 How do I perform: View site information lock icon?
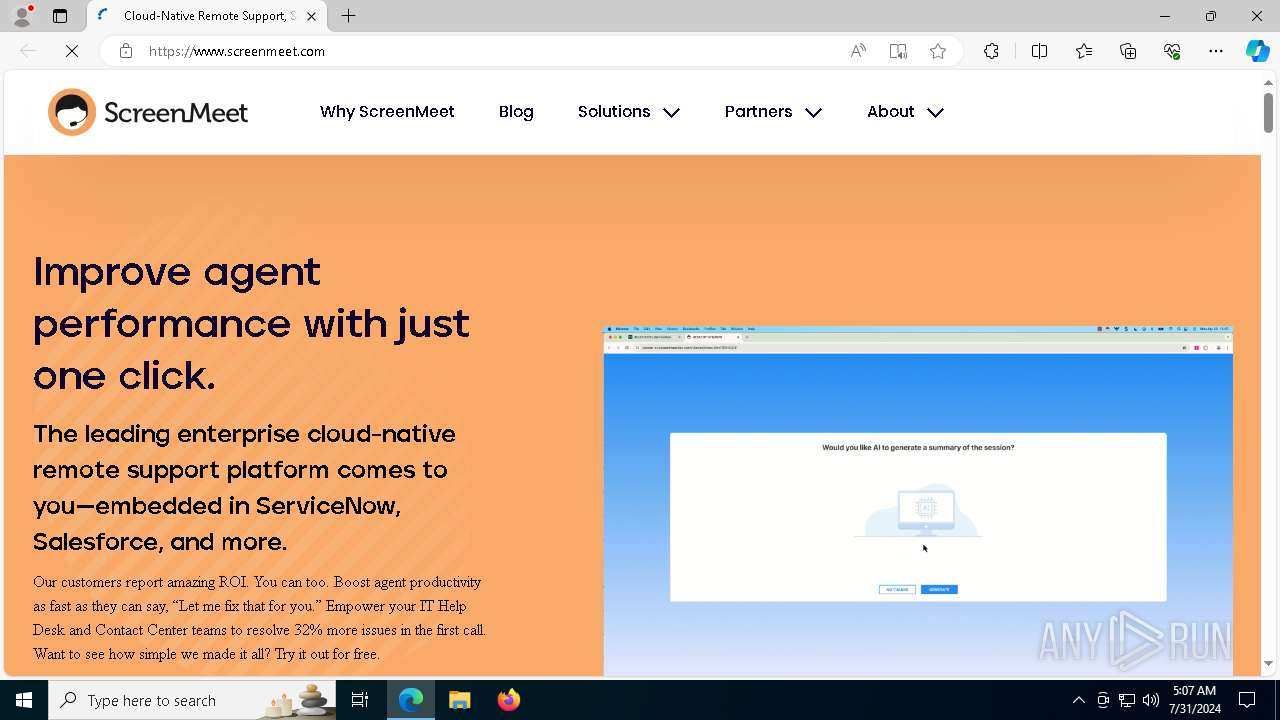[x=126, y=51]
